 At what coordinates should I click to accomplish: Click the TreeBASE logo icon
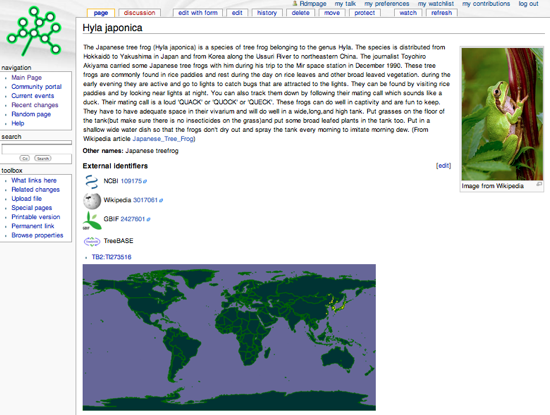point(92,241)
